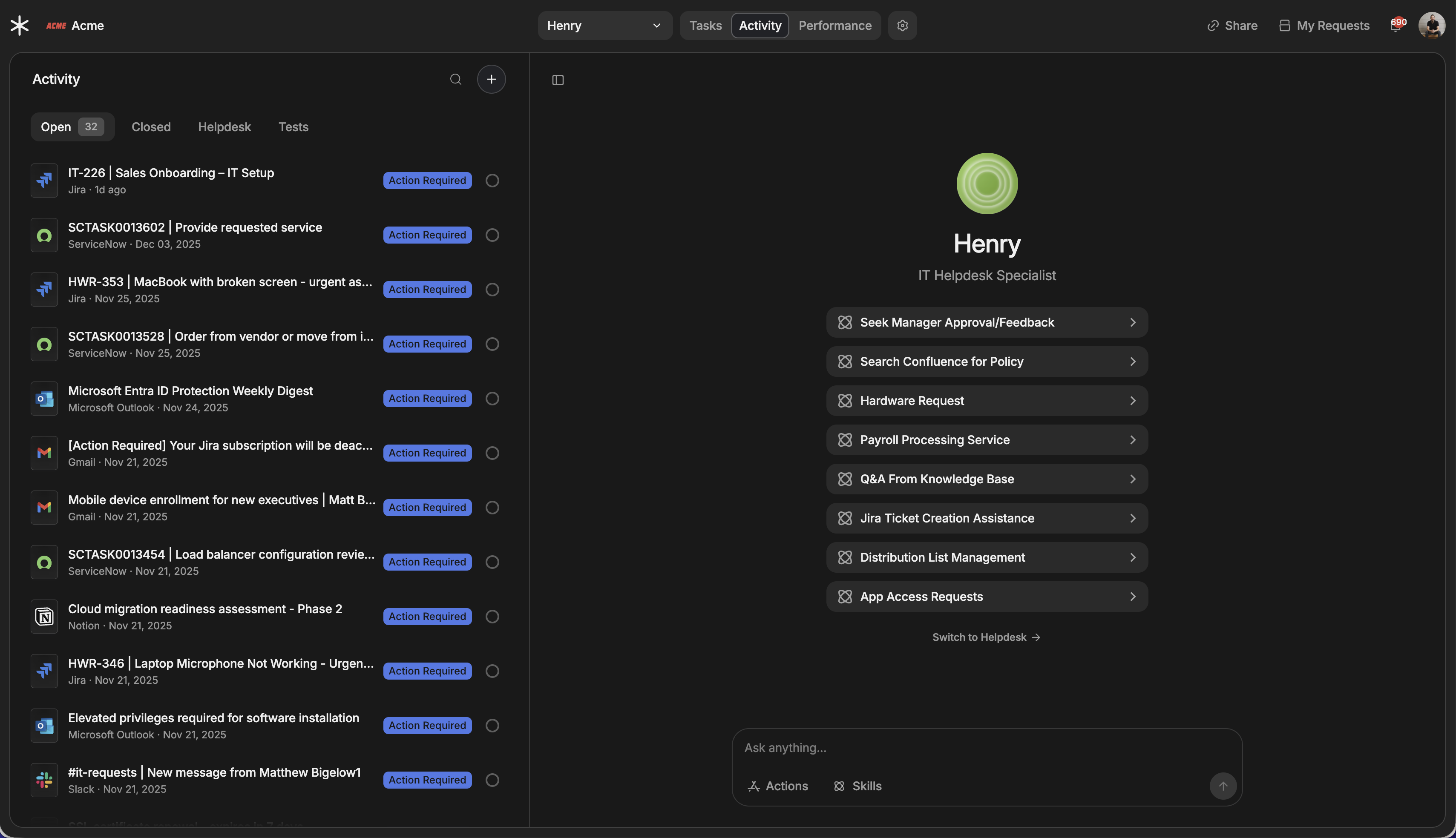Open the notifications bell with red badge

click(x=1396, y=25)
